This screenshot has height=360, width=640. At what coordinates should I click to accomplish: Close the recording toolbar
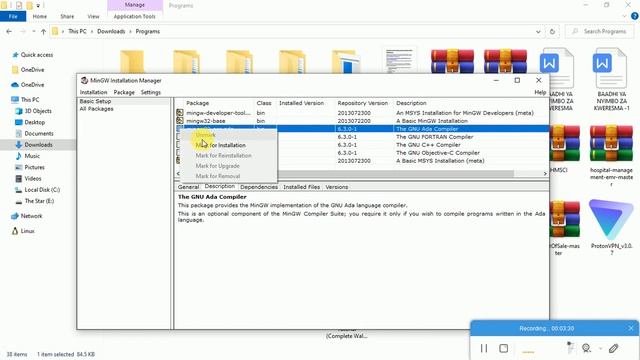click(x=631, y=328)
